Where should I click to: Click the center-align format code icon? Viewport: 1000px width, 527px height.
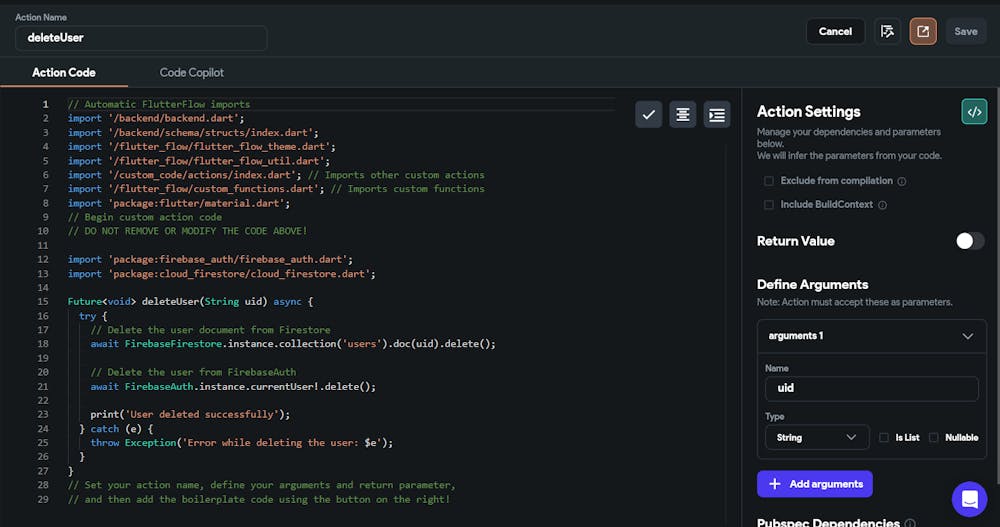coord(683,115)
